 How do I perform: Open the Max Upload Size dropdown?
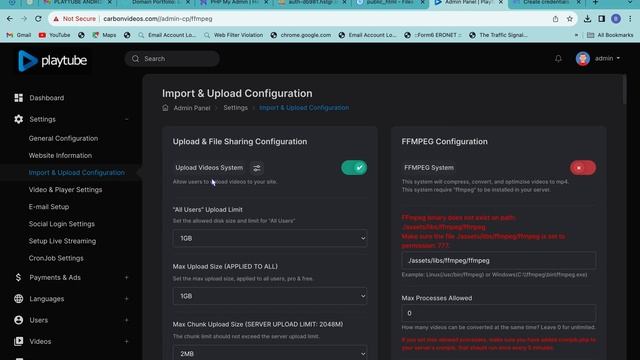(270, 296)
